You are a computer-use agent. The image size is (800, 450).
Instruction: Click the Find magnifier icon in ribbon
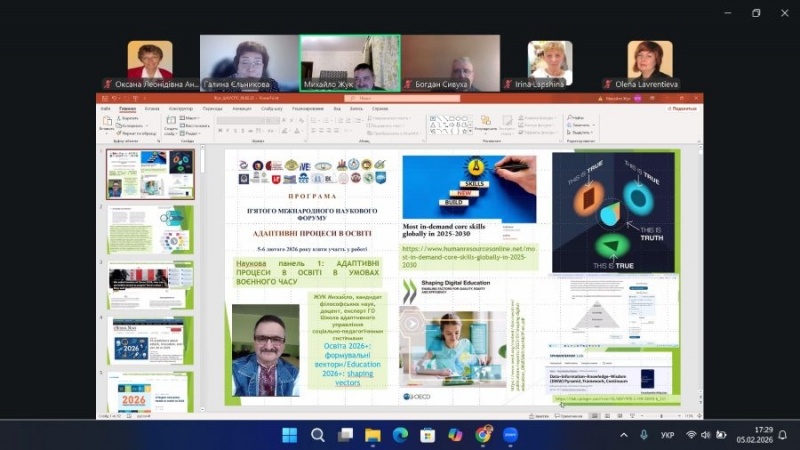click(x=569, y=118)
